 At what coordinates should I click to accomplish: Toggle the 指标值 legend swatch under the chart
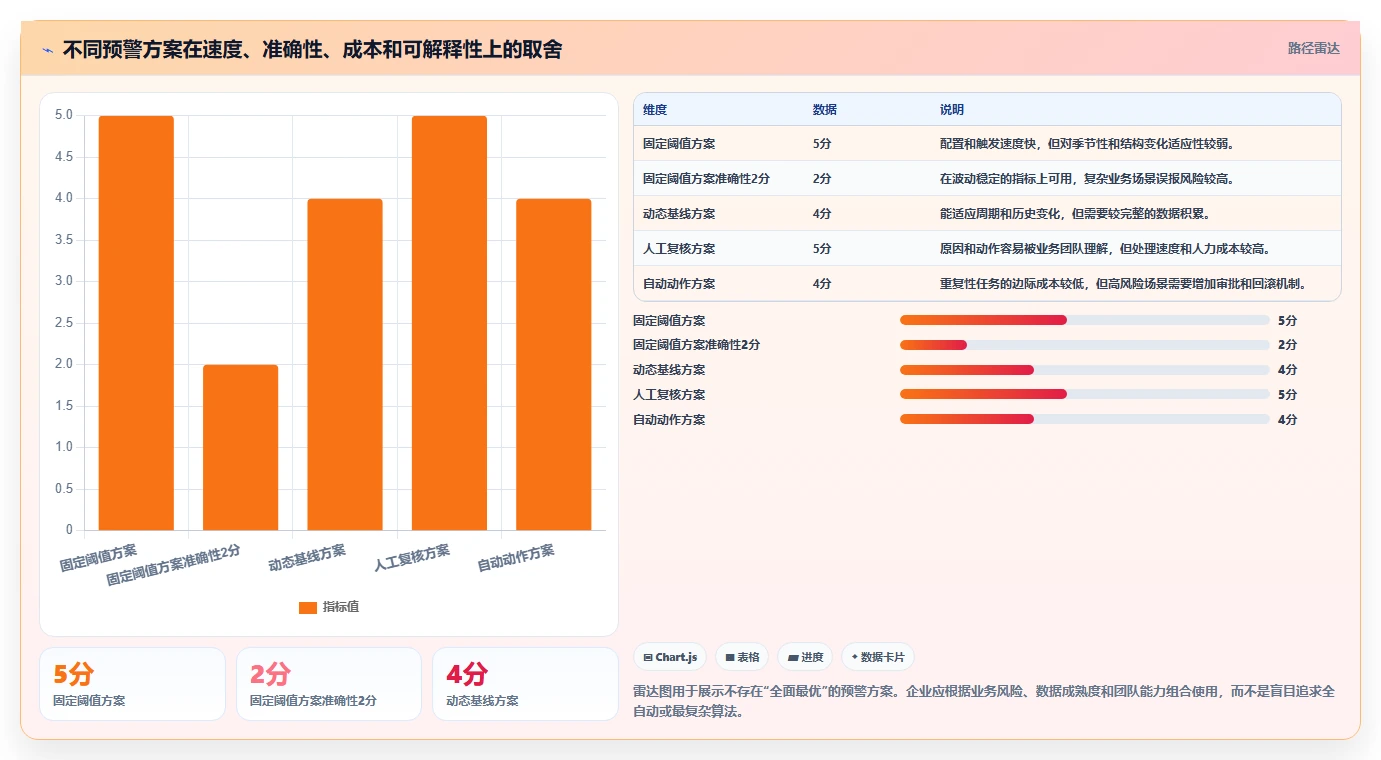click(x=308, y=607)
